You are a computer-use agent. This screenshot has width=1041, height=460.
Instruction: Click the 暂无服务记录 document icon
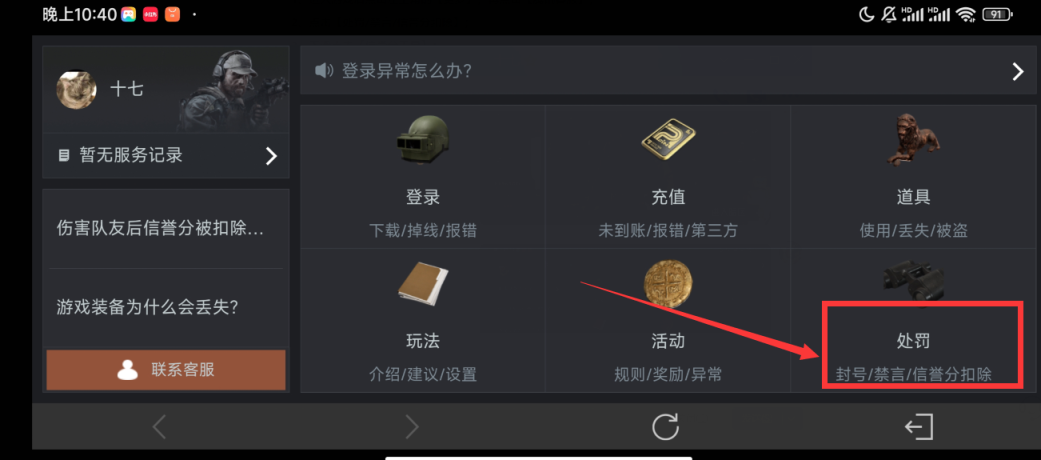tap(64, 156)
